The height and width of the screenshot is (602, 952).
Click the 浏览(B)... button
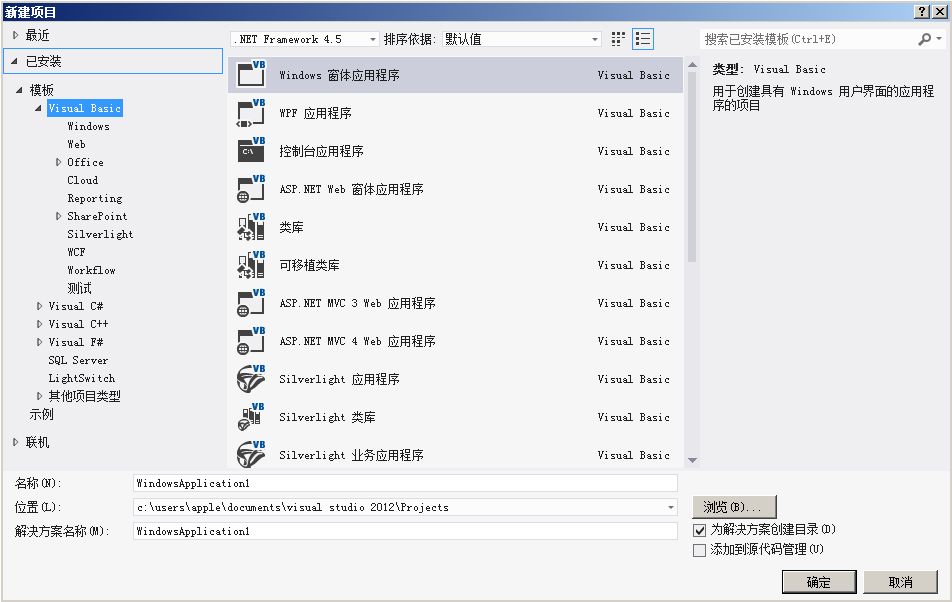(735, 507)
